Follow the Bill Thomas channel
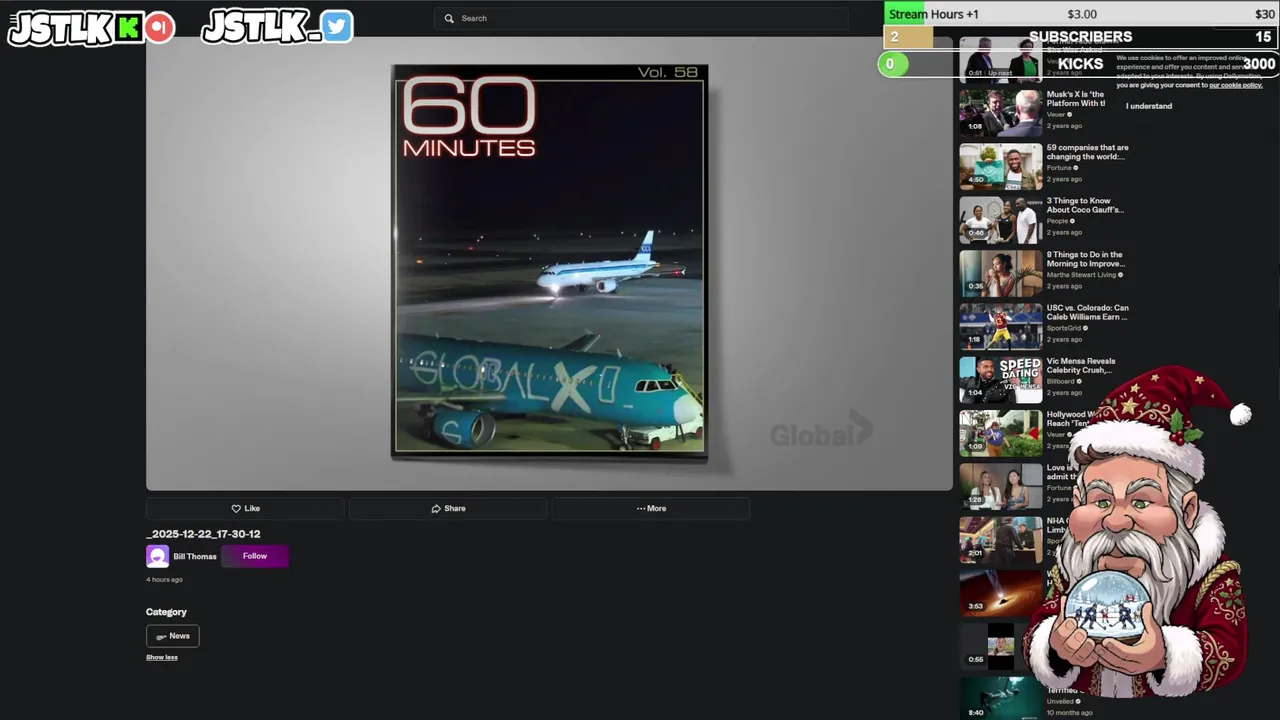This screenshot has width=1280, height=720. [255, 556]
